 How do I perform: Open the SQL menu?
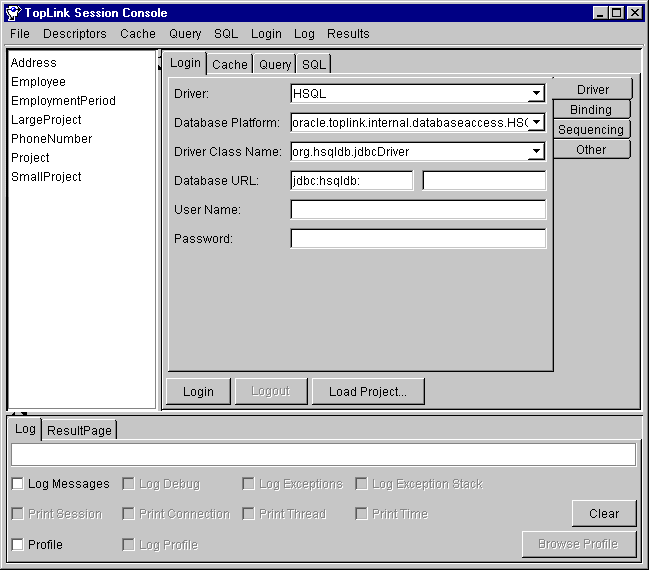tap(226, 34)
